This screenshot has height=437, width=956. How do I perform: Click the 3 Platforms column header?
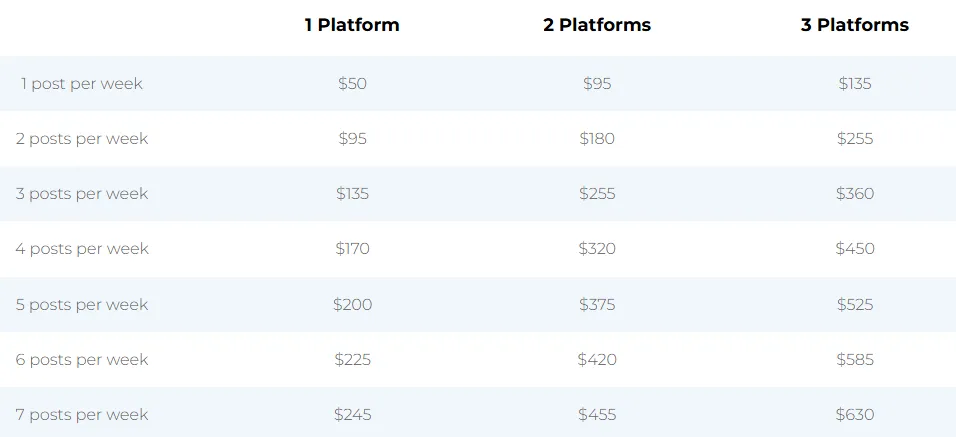click(855, 25)
